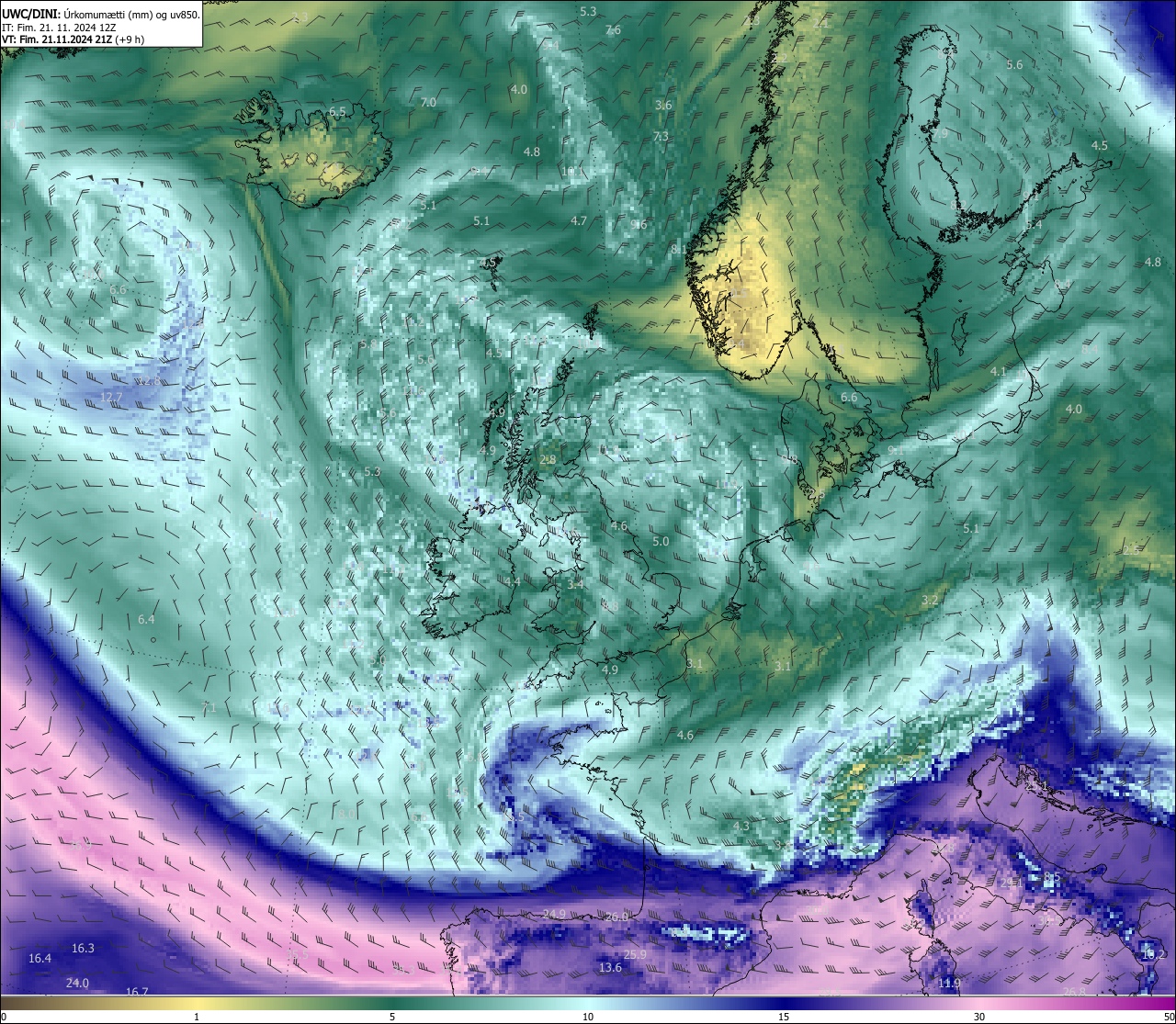Click the 16.7 value label

[137, 992]
